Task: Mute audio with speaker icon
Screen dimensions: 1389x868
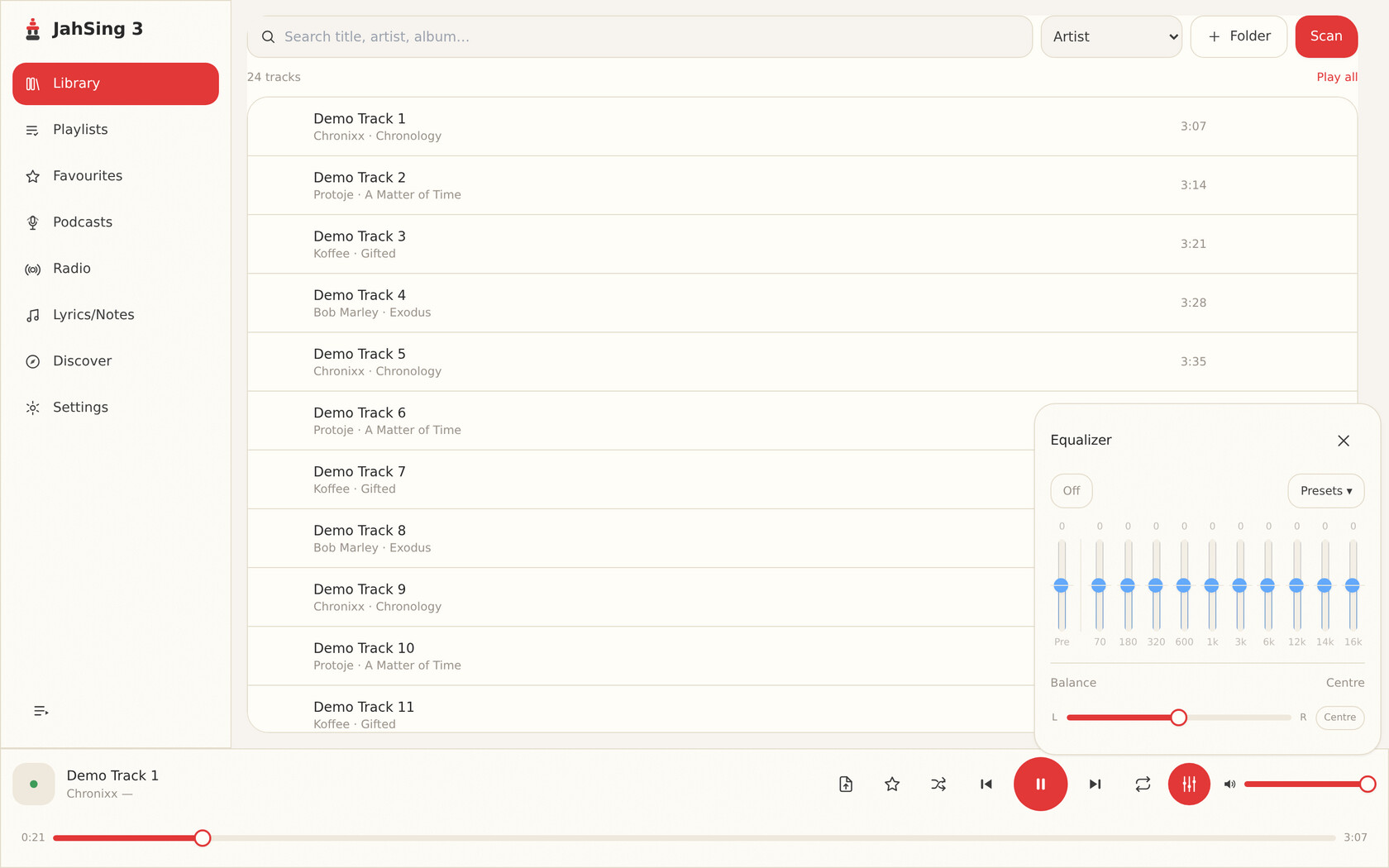Action: [x=1229, y=785]
